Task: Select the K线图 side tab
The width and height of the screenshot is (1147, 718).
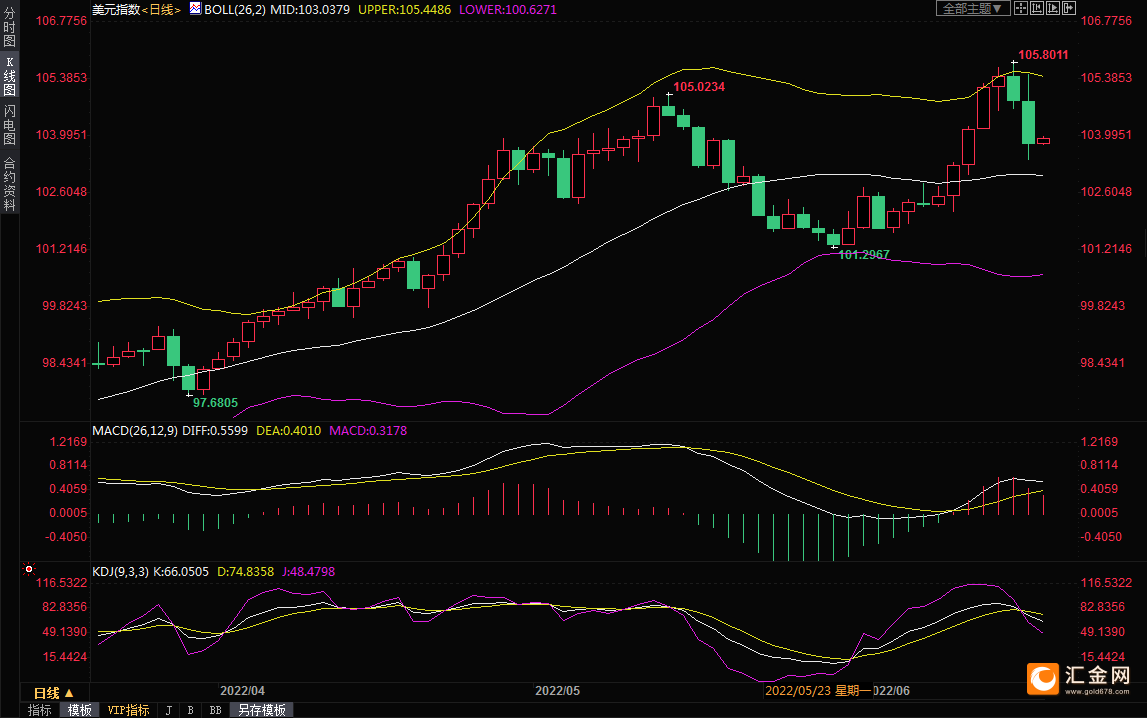Action: pos(10,75)
